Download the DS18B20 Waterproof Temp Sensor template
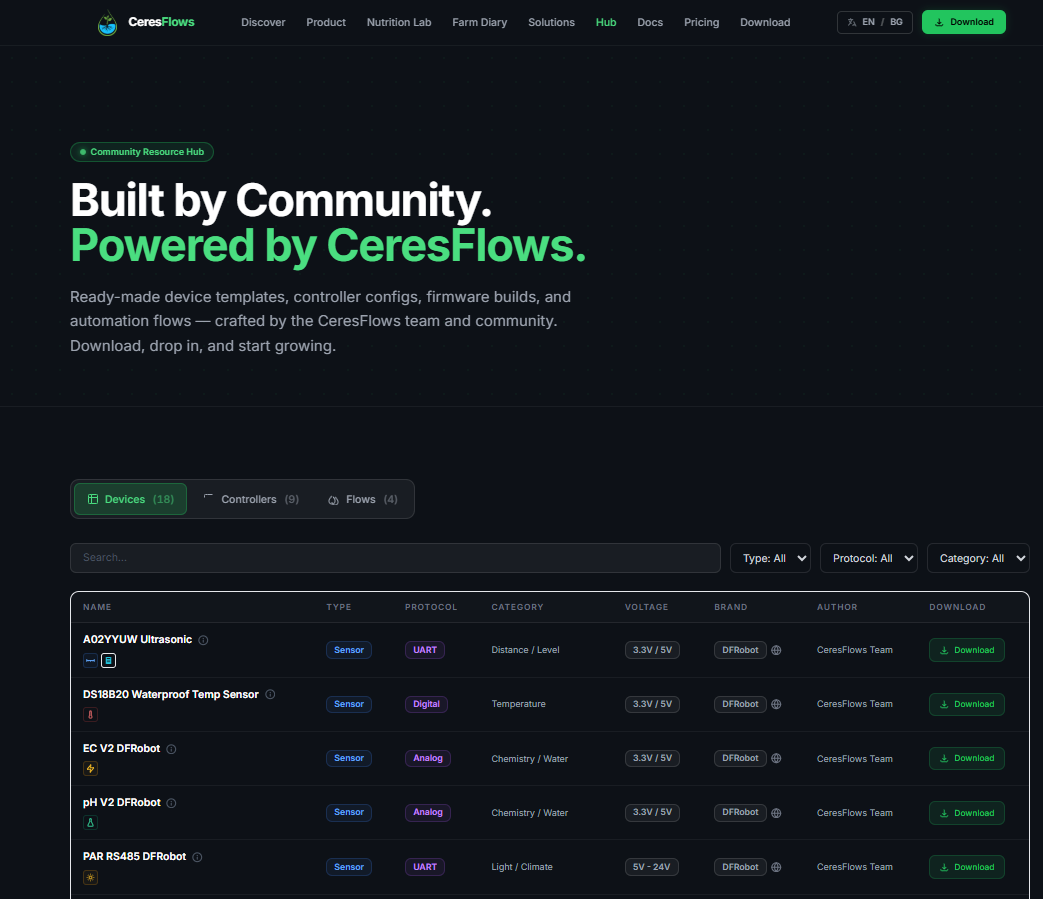Screen dimensions: 1043x899 pyautogui.click(x=967, y=704)
